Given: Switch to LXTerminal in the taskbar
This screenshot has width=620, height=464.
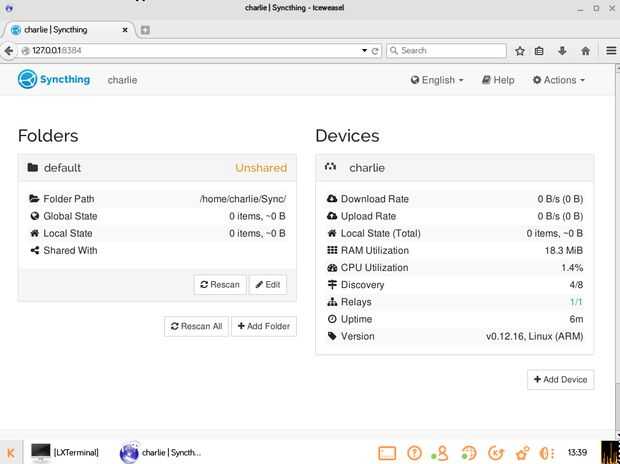Looking at the screenshot, I should 65,453.
